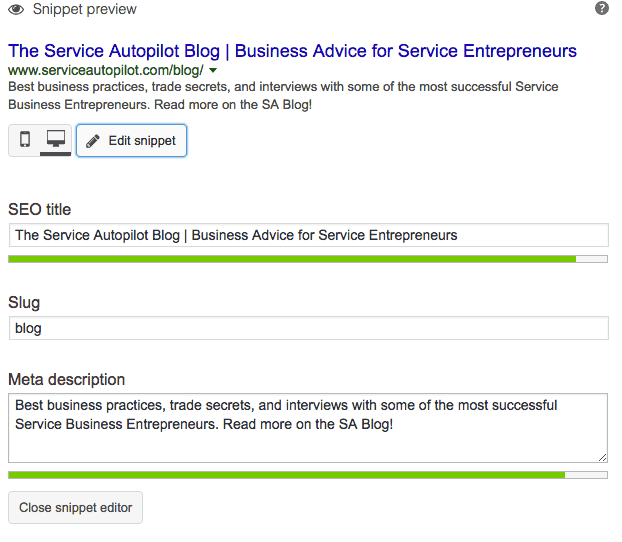Viewport: 622px width, 542px height.
Task: Click the meta description length progress bar
Action: coord(308,475)
